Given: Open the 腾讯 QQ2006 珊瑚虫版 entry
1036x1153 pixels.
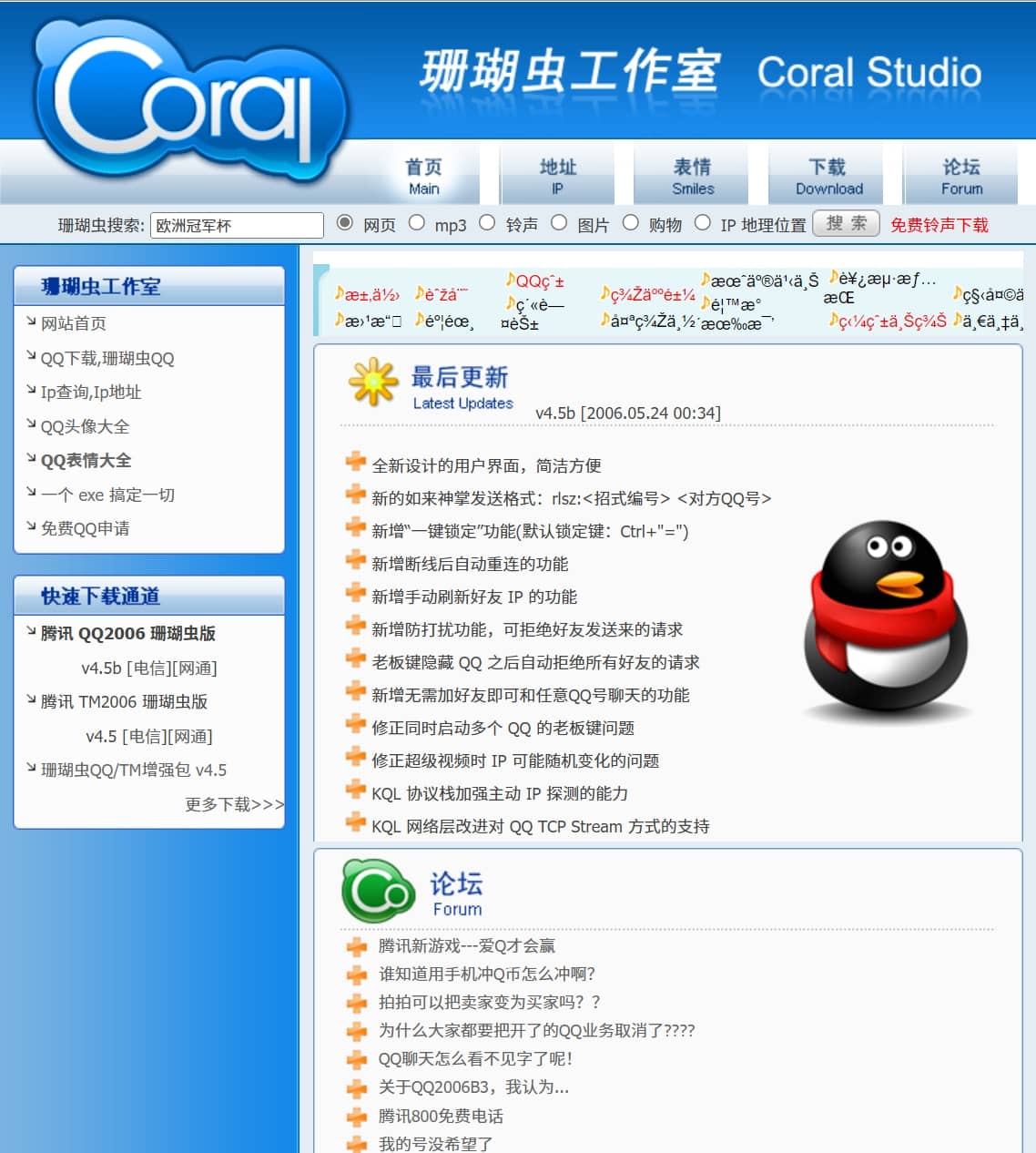Looking at the screenshot, I should point(128,633).
